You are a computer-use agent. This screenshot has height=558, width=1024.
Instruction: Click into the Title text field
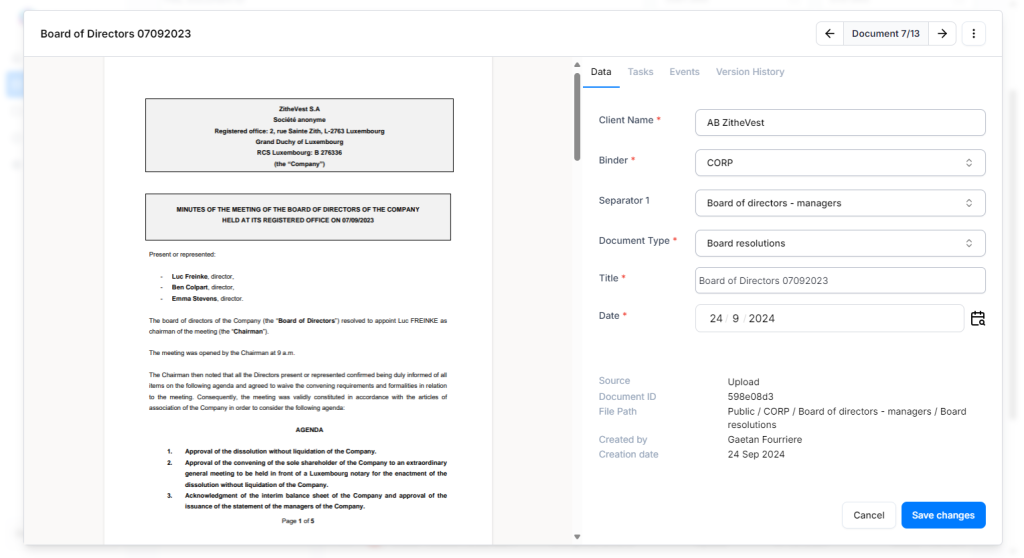pos(839,281)
